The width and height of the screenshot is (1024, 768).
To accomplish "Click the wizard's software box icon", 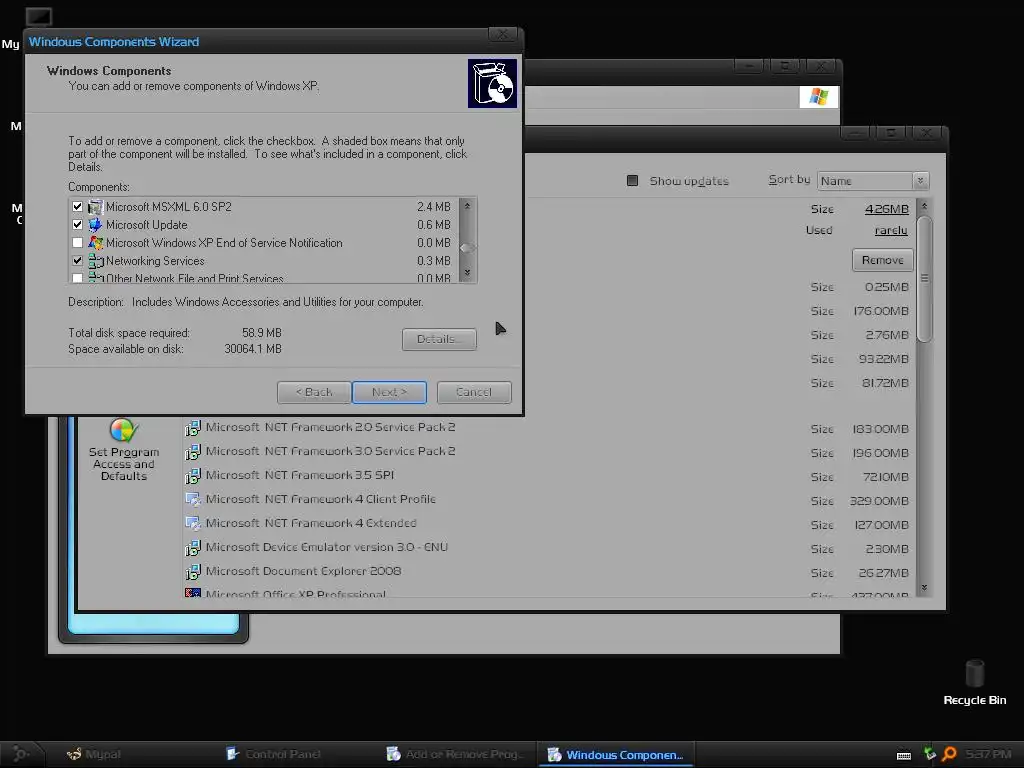I will coord(492,84).
